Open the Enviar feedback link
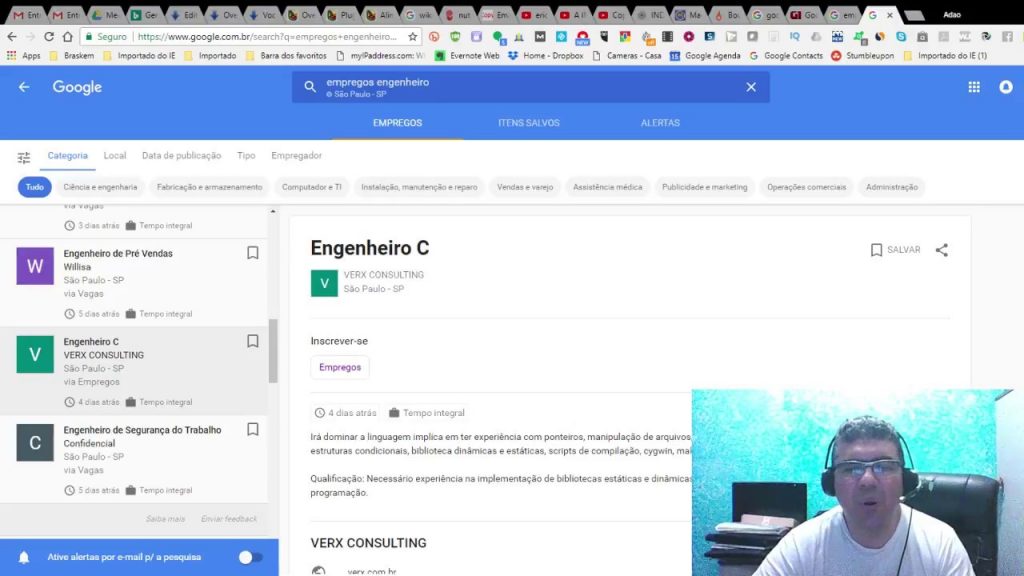 [229, 519]
